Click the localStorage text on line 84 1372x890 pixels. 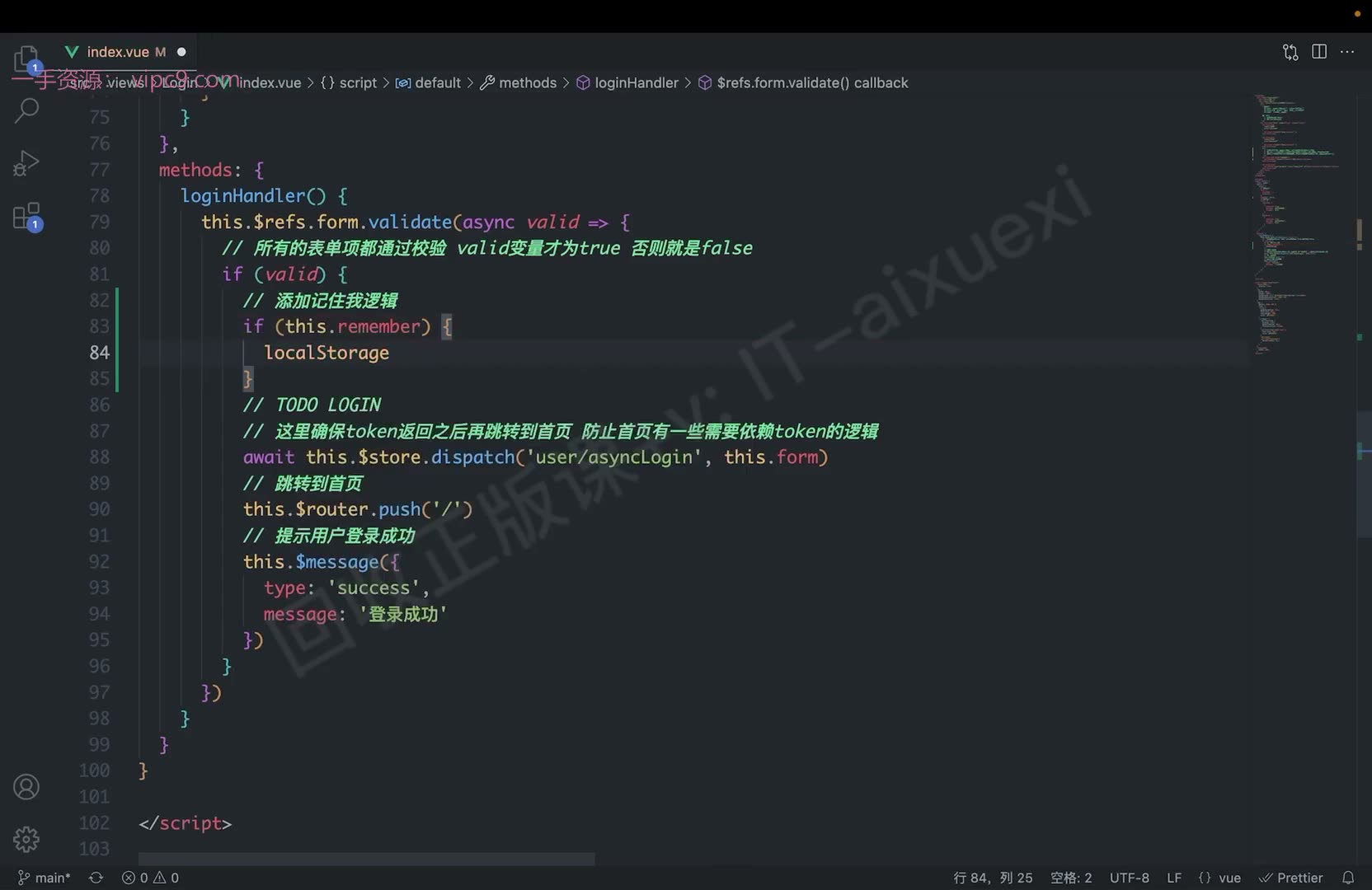pyautogui.click(x=327, y=353)
